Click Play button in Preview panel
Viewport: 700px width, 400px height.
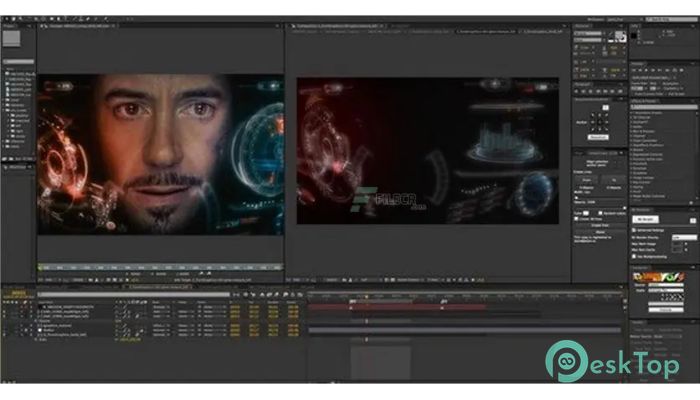tap(647, 71)
